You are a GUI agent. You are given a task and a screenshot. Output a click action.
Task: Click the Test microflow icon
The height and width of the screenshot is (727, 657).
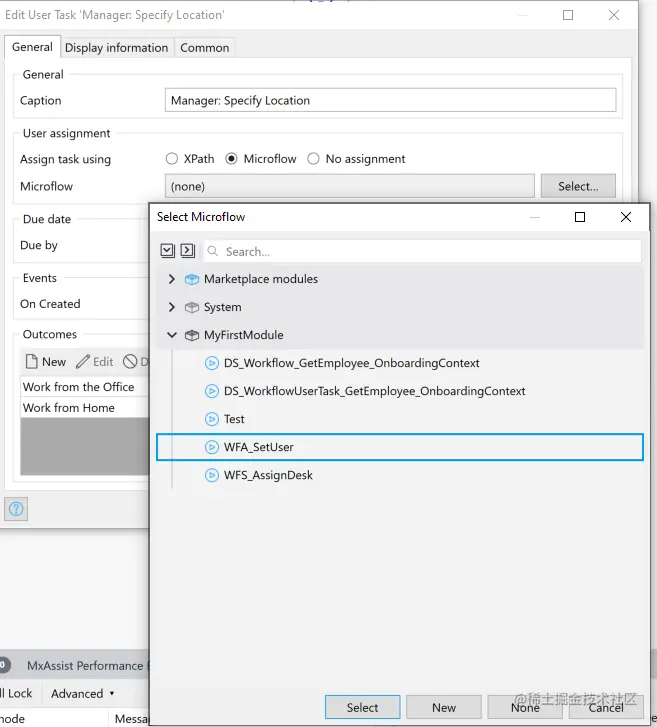[x=212, y=419]
